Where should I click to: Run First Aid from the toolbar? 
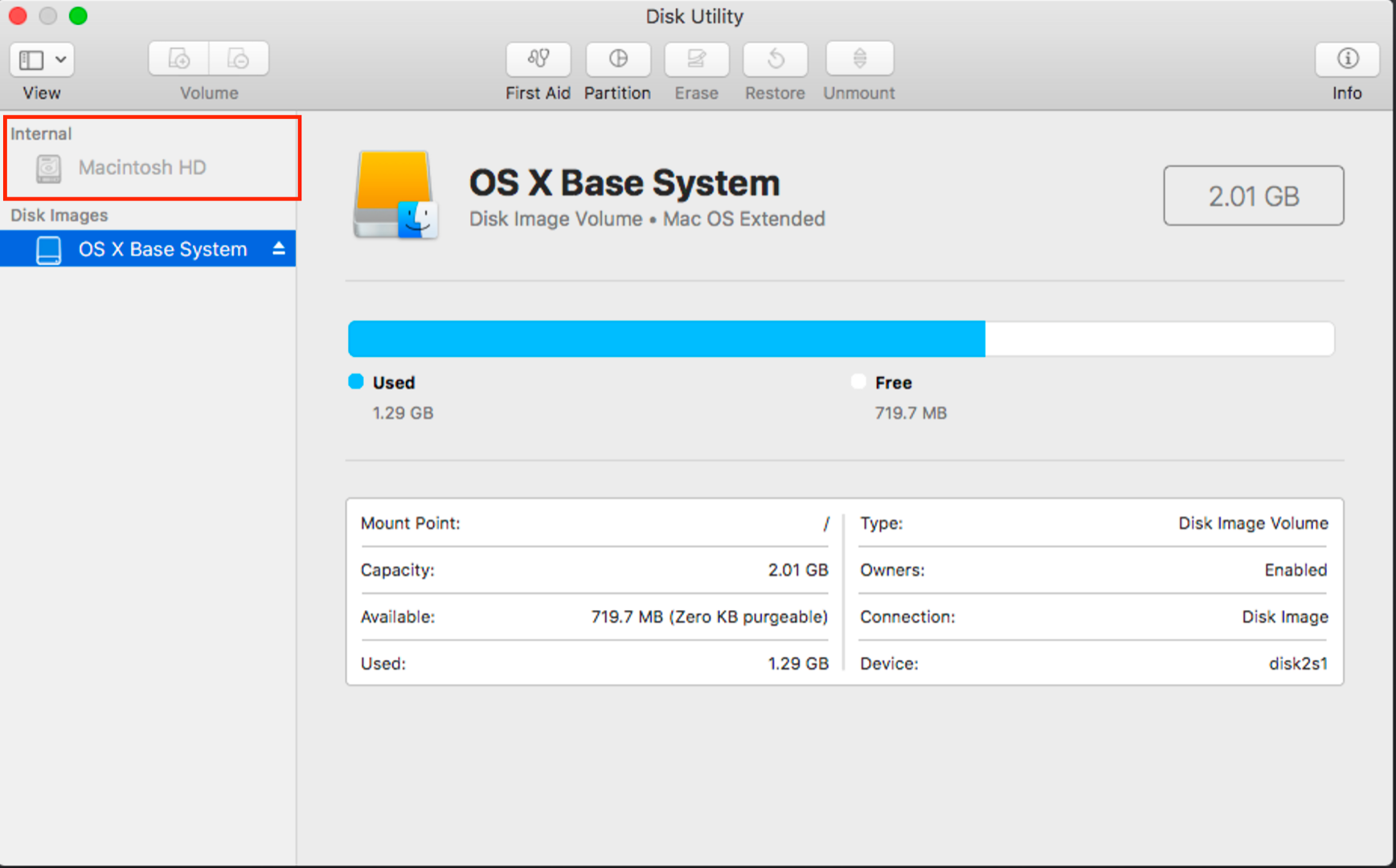coord(538,59)
